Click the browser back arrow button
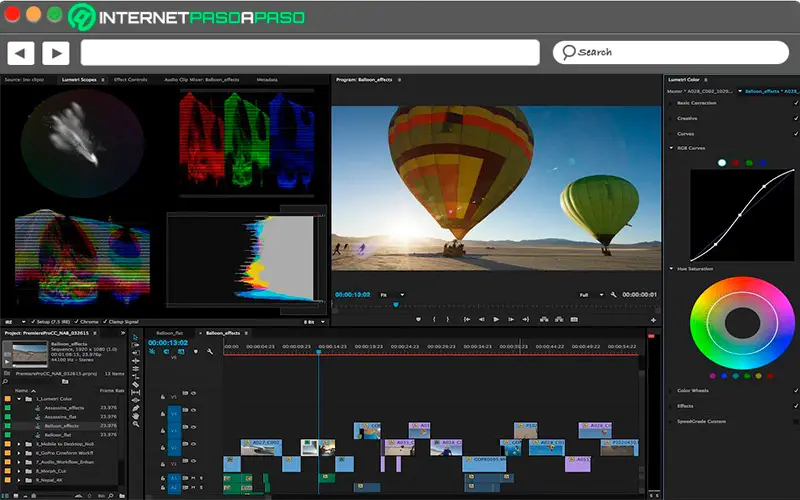The image size is (800, 500). (x=22, y=53)
